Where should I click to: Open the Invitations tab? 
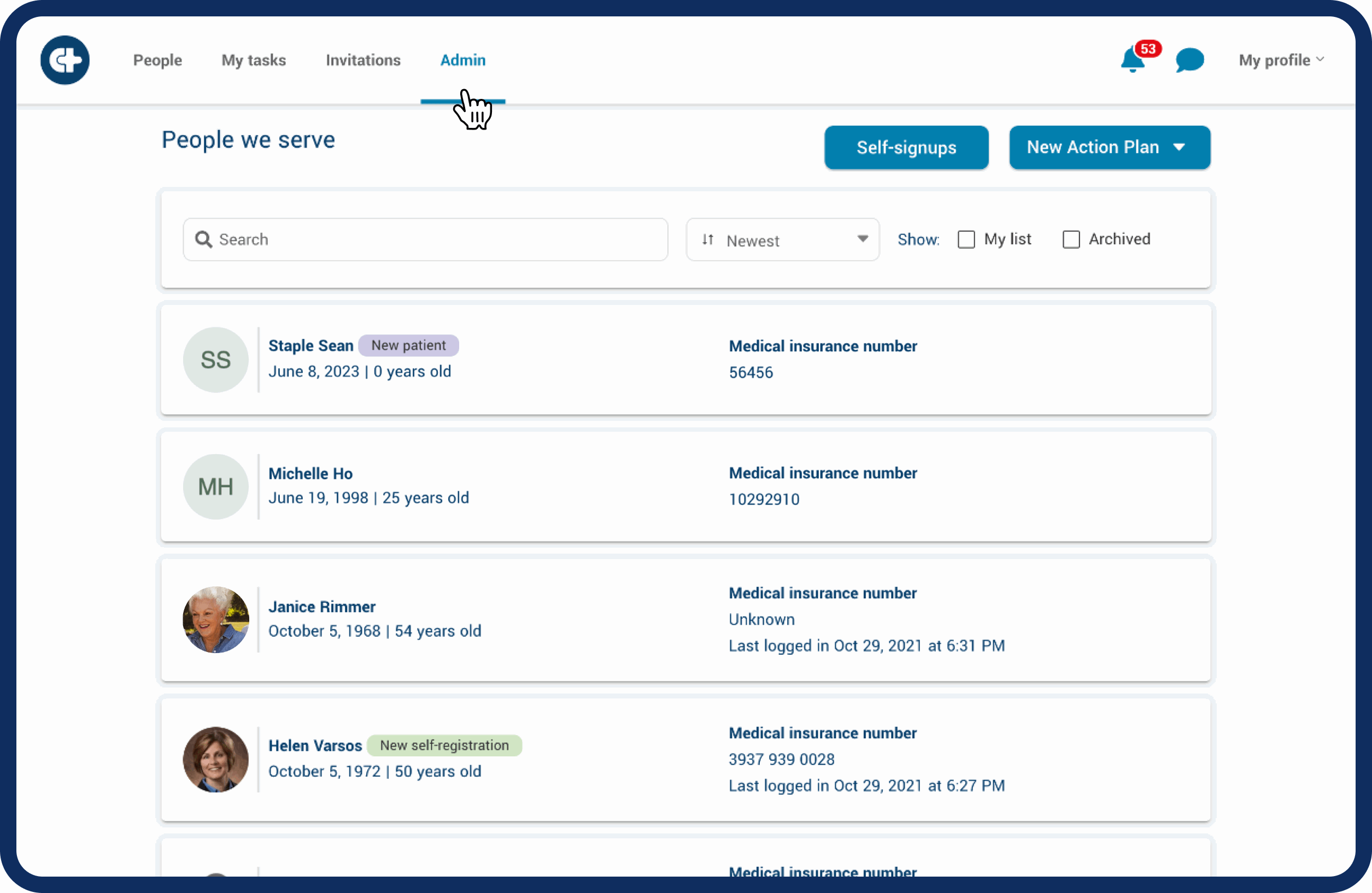click(362, 60)
